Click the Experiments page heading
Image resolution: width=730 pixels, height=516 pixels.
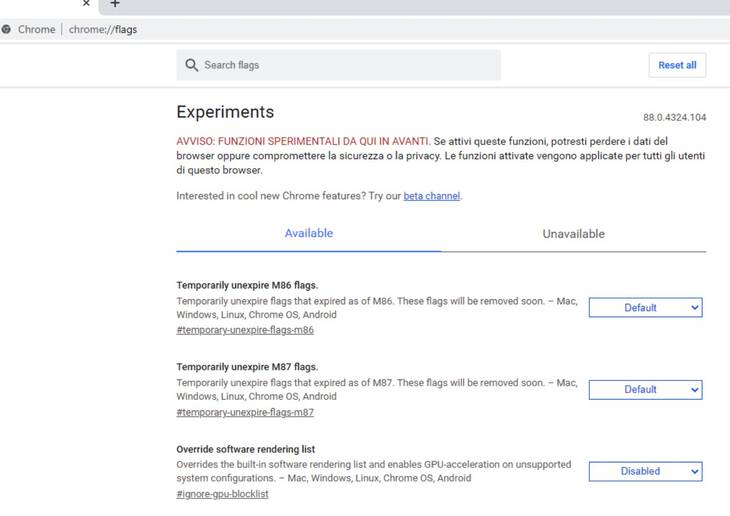coord(225,112)
